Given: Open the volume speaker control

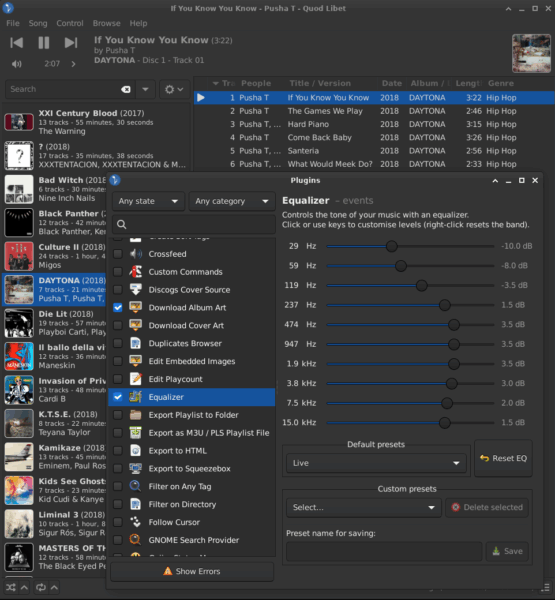Looking at the screenshot, I should click(x=16, y=64).
